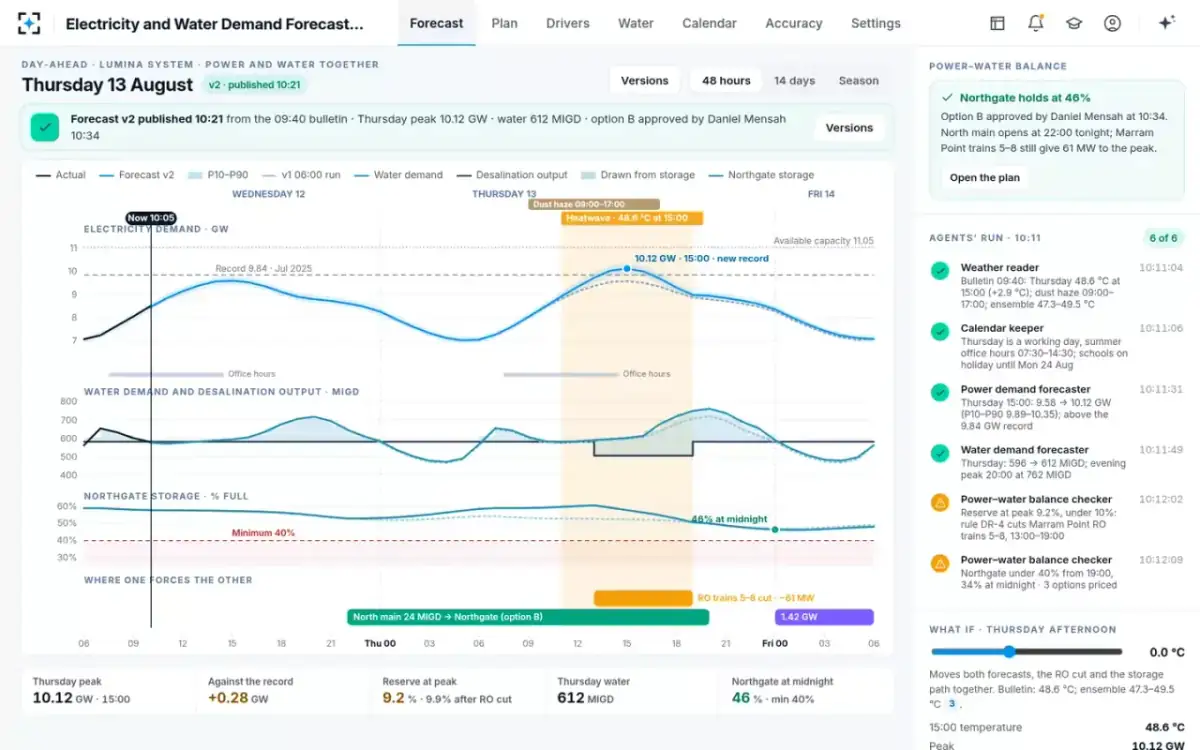The width and height of the screenshot is (1200, 750).
Task: Open the Drivers tab
Action: pos(568,23)
